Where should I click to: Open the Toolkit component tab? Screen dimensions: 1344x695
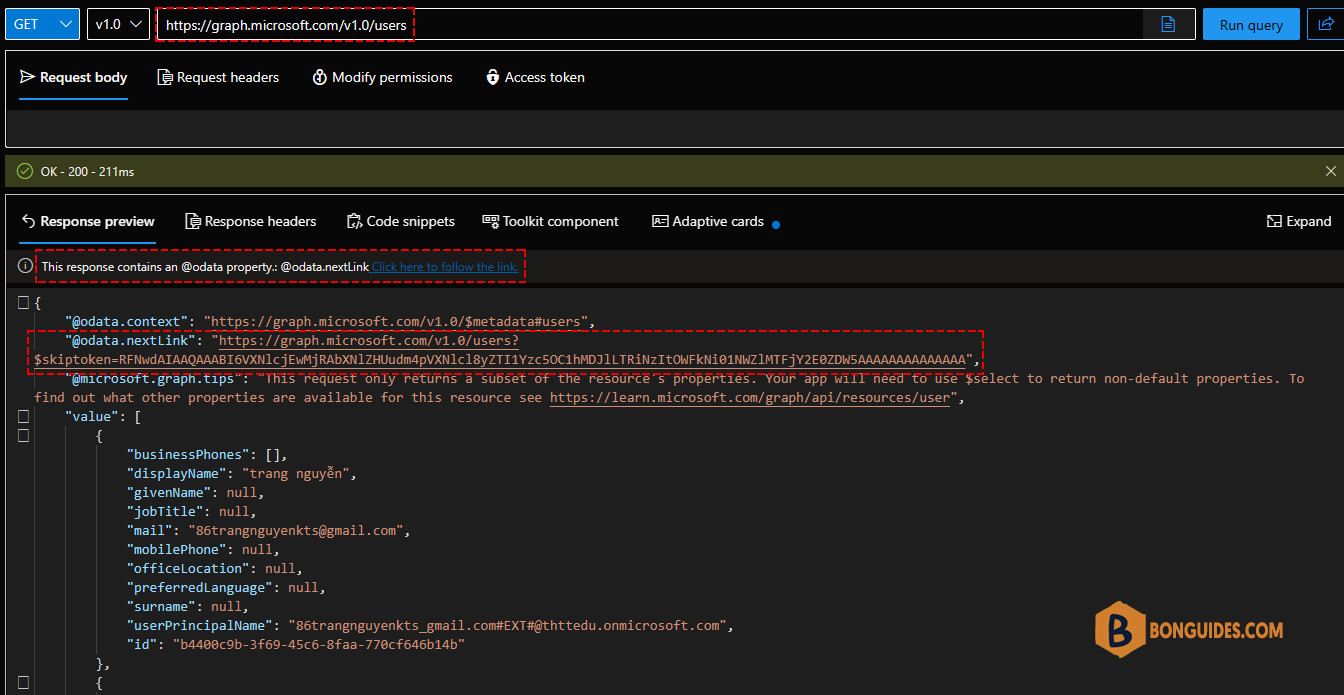550,221
